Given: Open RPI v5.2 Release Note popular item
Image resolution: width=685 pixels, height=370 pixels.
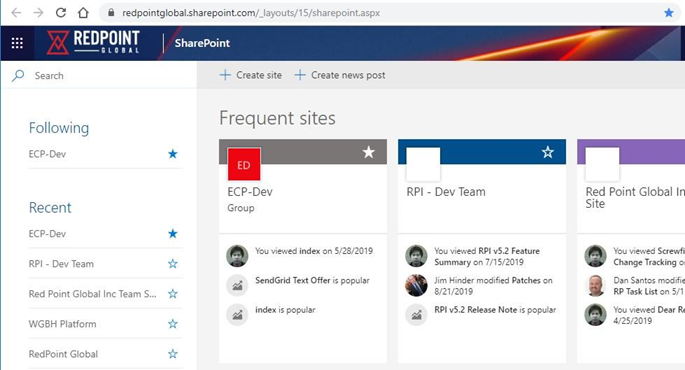Looking at the screenshot, I should pos(495,310).
